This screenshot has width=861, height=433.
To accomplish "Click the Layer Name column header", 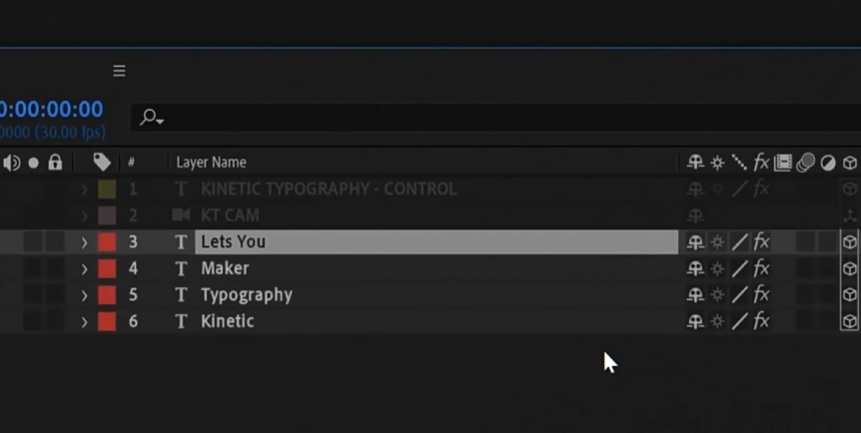I will coord(211,162).
